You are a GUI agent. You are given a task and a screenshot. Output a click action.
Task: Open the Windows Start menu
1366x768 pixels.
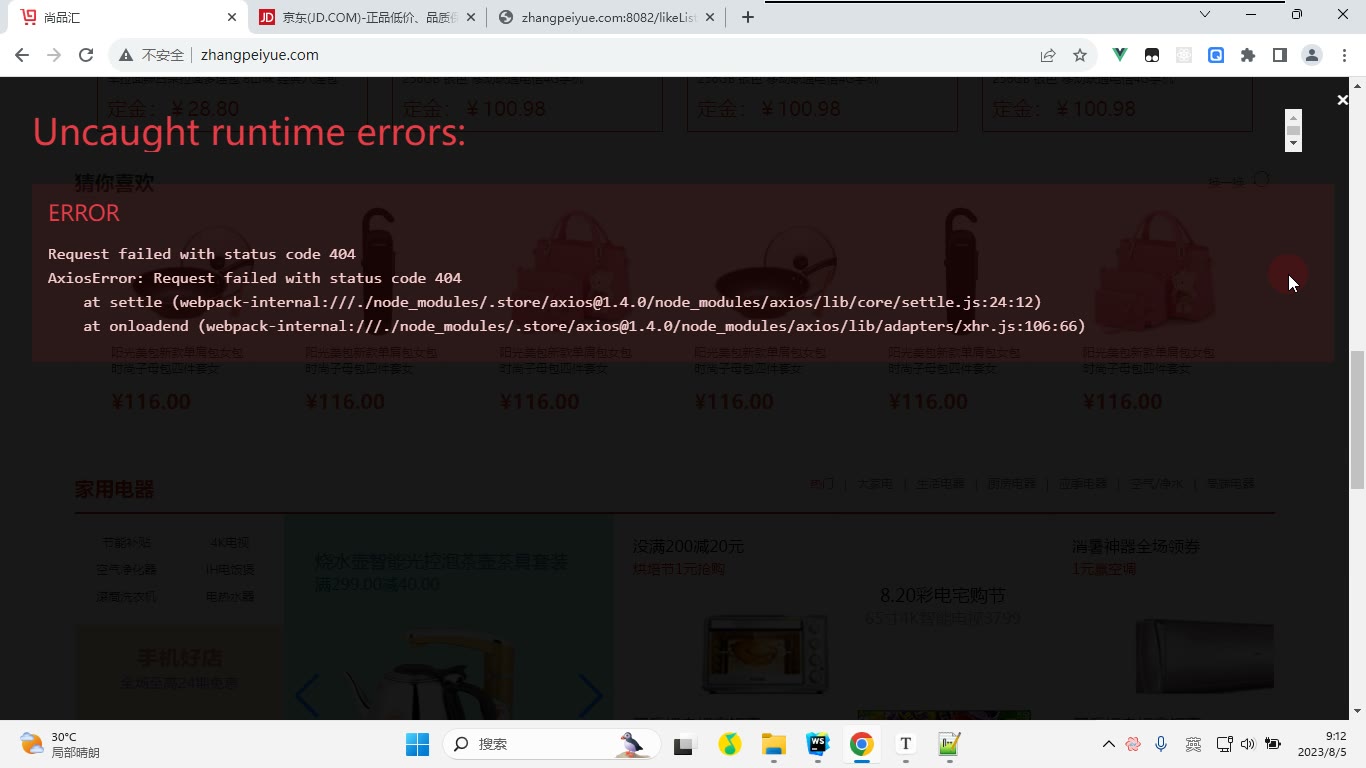pos(417,744)
